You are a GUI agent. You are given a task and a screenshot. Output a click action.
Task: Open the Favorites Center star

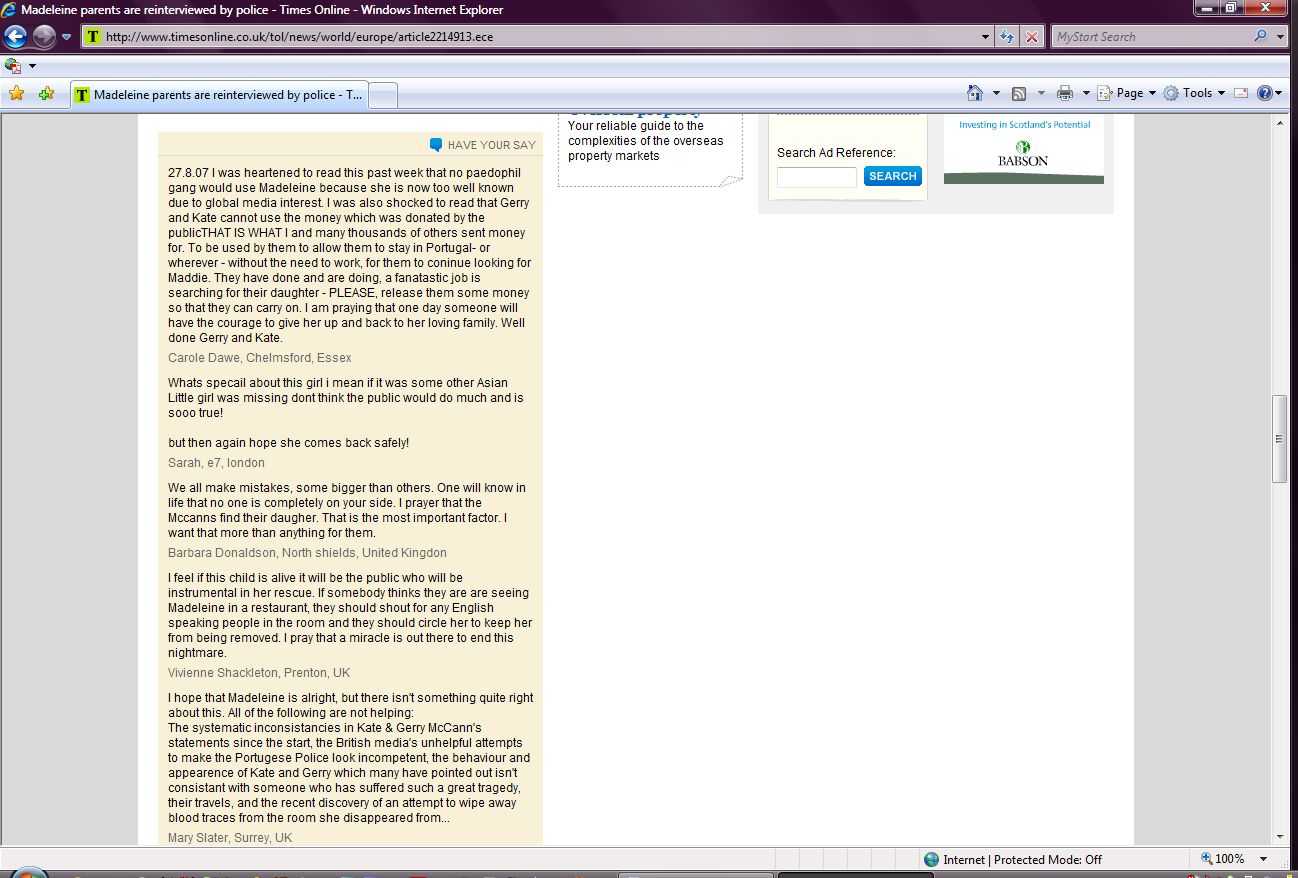click(x=16, y=94)
